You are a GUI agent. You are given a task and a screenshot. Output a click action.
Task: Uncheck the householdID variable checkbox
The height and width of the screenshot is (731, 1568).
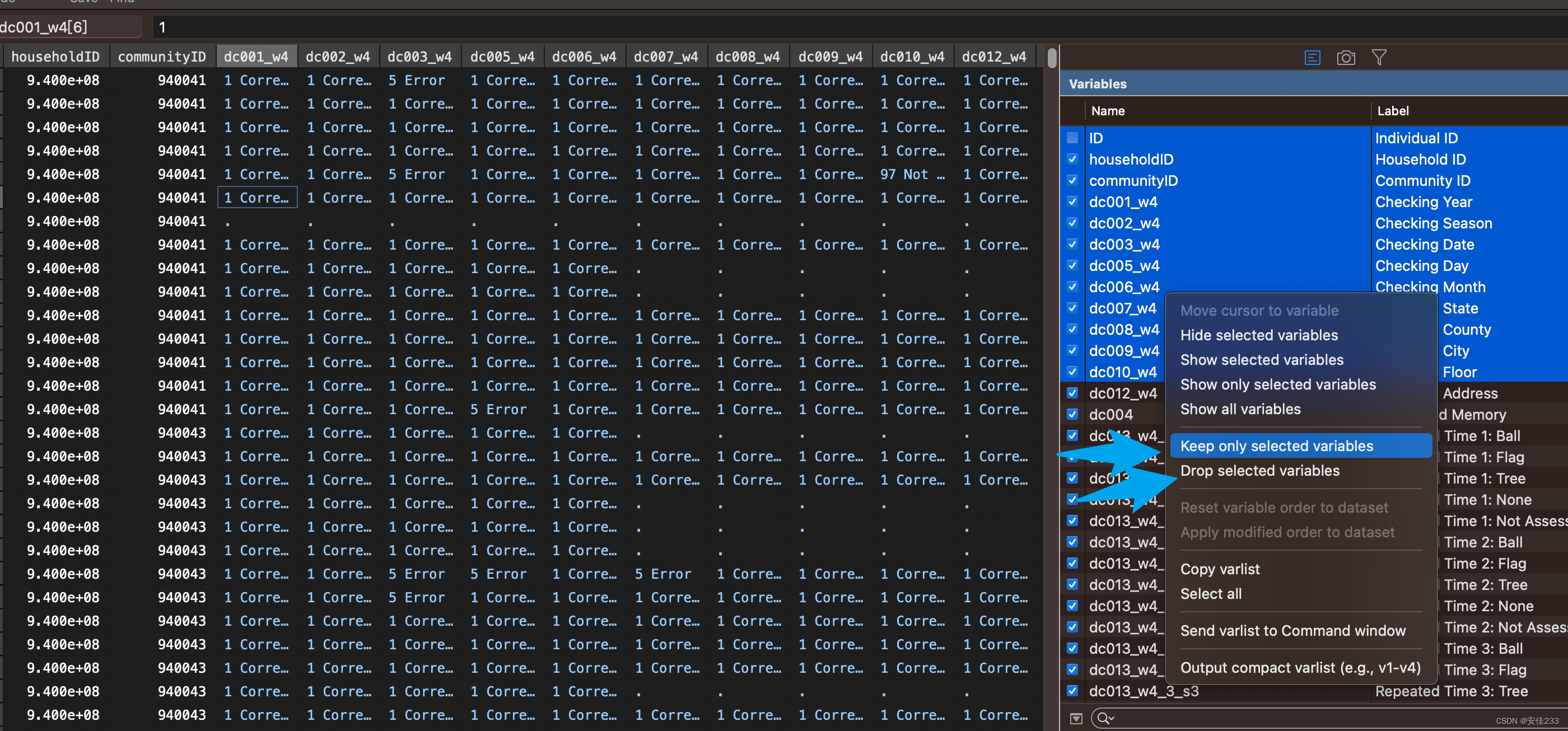1072,160
